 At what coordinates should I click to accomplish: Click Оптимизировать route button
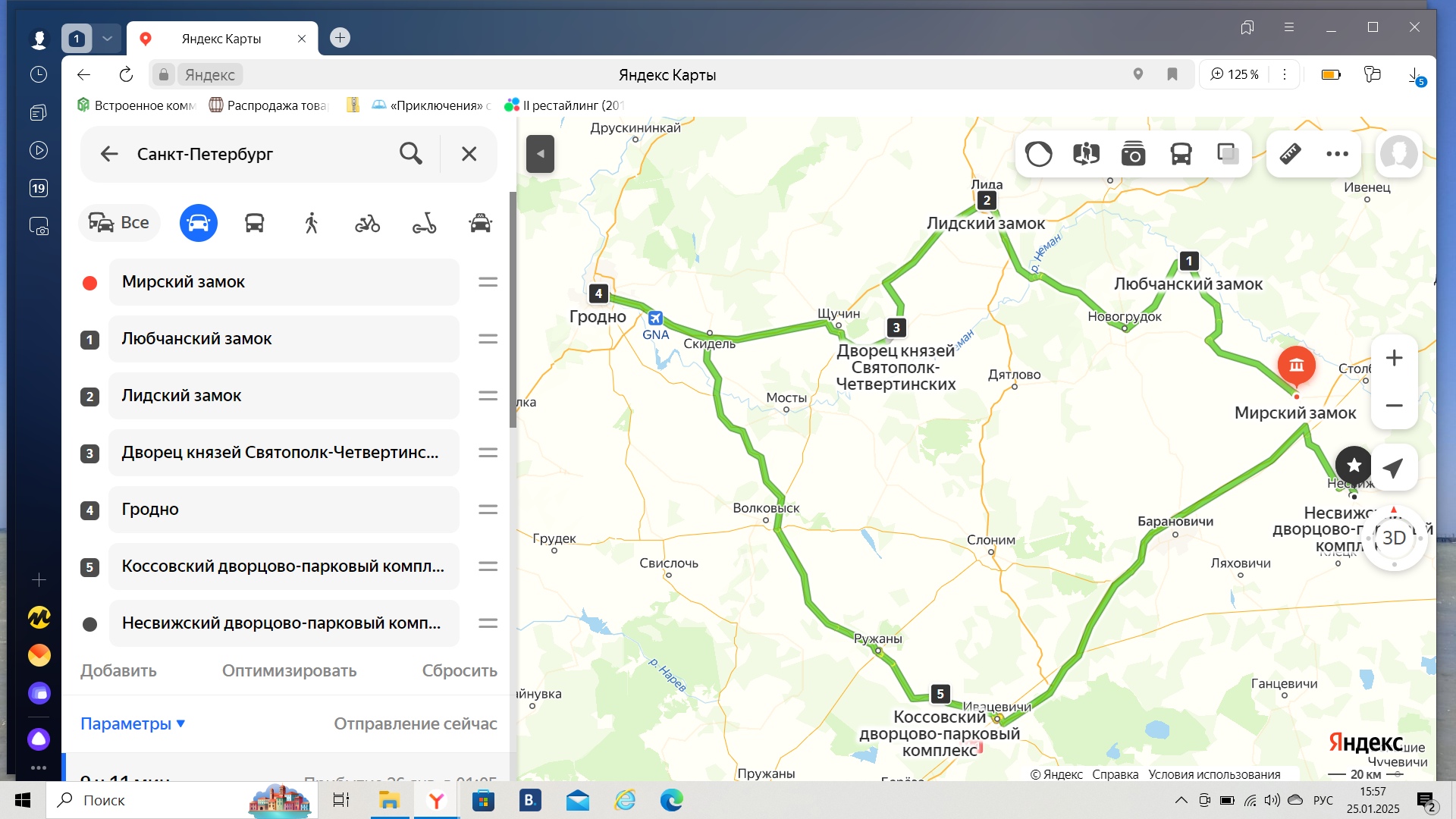(289, 671)
